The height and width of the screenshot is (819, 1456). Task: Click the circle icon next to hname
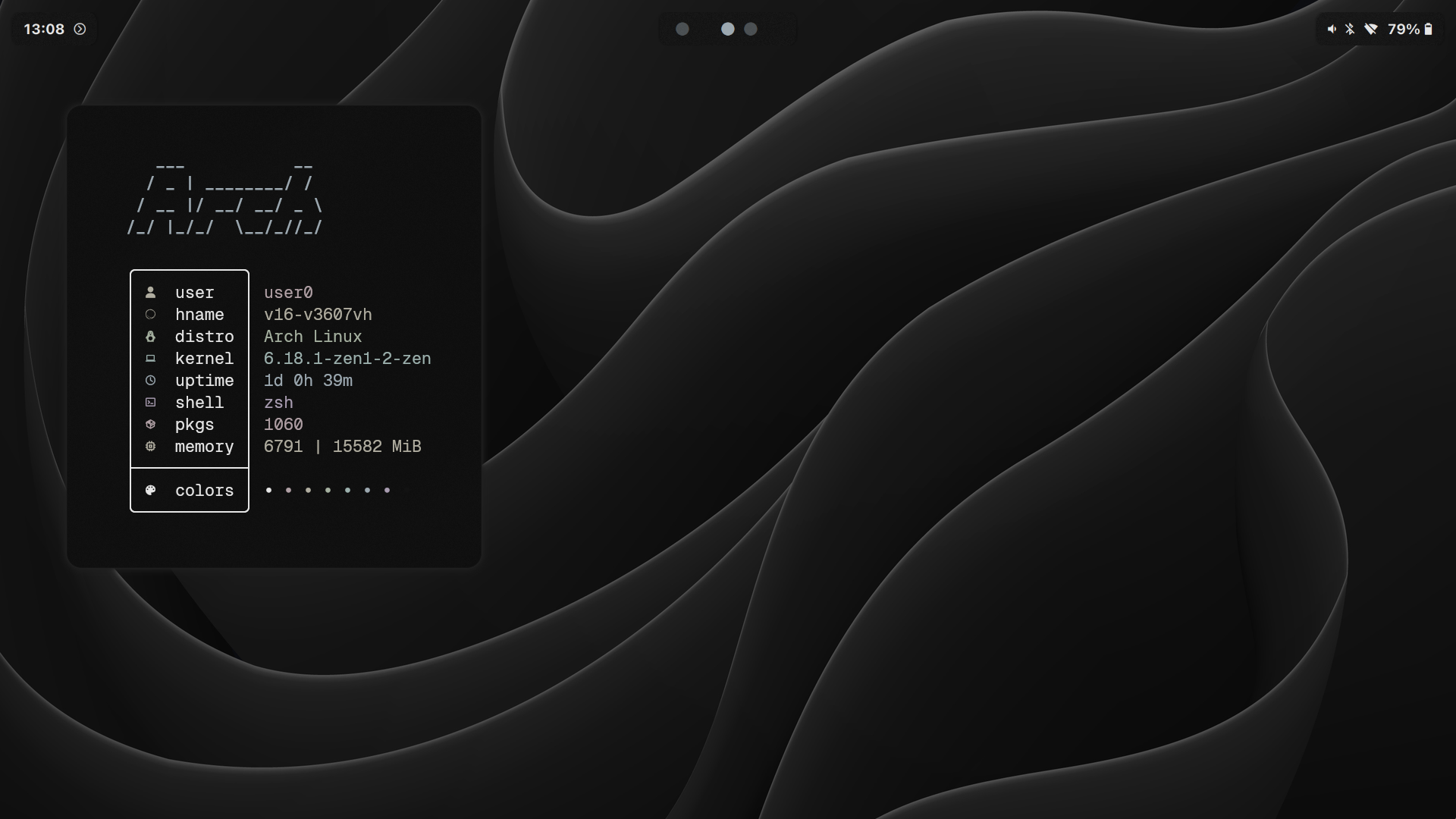point(150,314)
